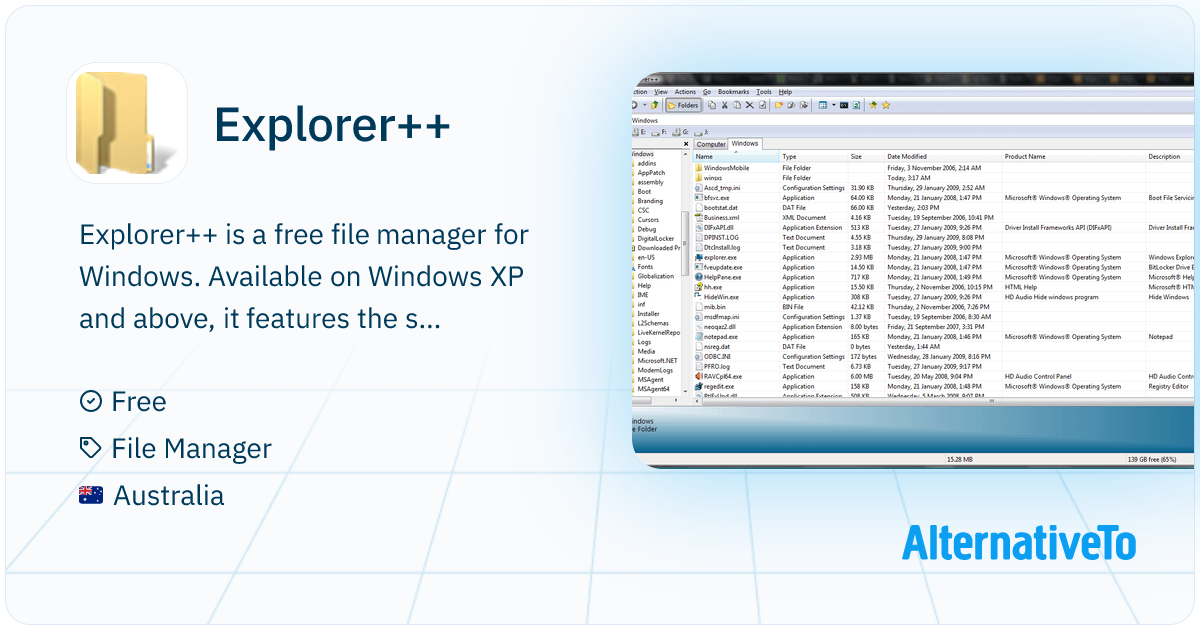The height and width of the screenshot is (630, 1200).
Task: Click the address bar showing Windows
Action: (x=915, y=120)
